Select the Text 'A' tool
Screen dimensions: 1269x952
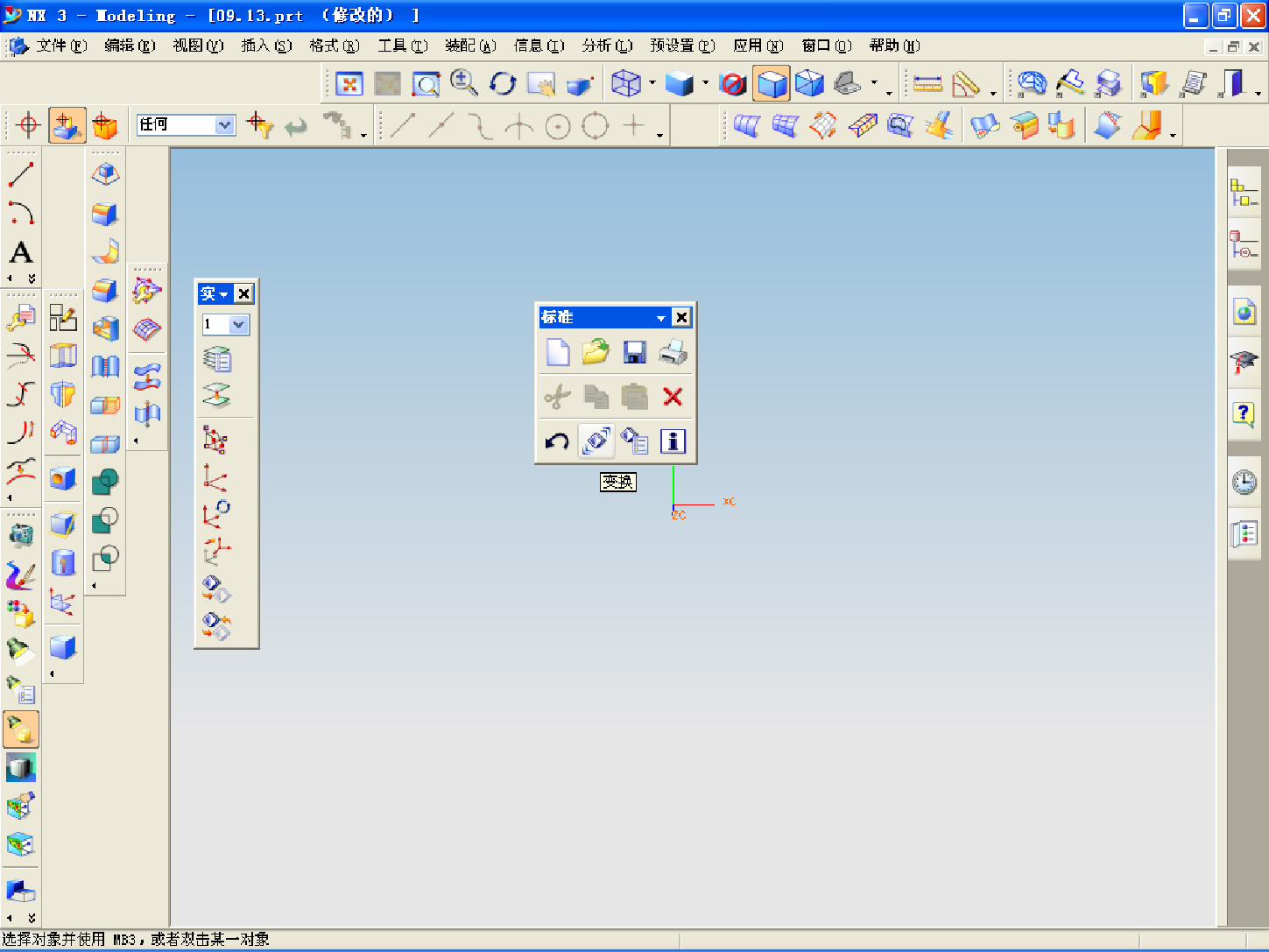pyautogui.click(x=21, y=252)
